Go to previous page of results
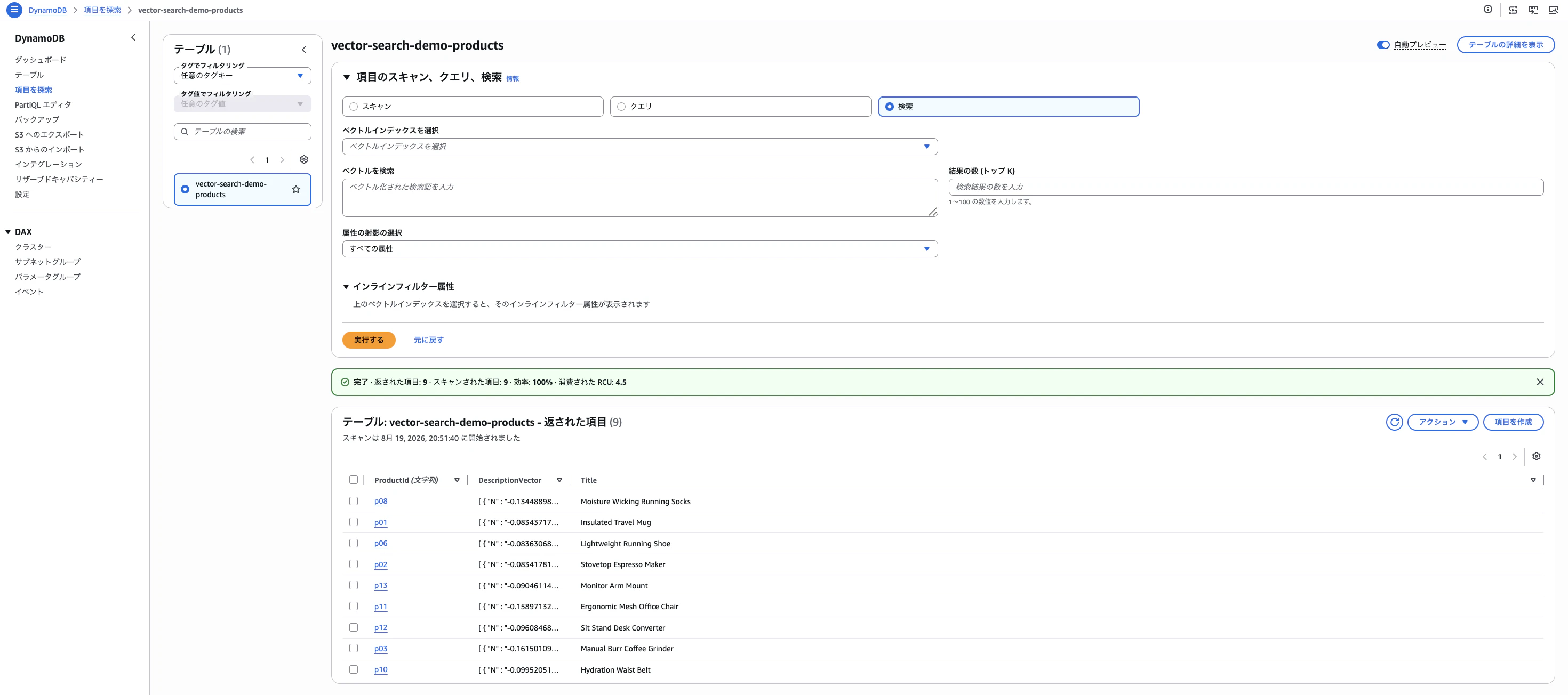Viewport: 1568px width, 695px height. point(1485,457)
